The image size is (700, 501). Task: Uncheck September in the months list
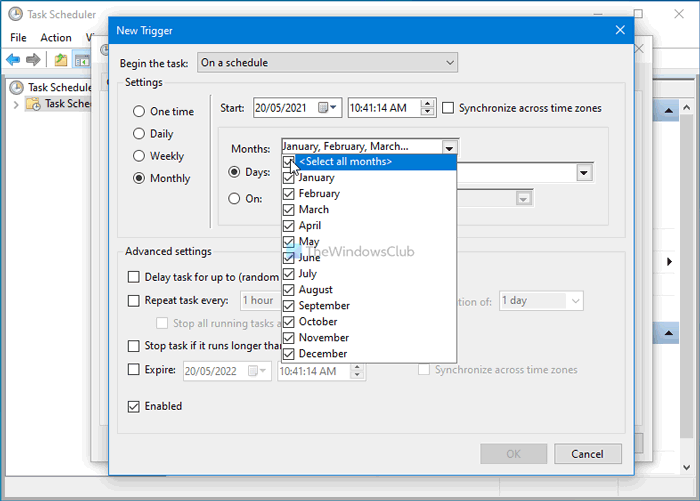(x=289, y=306)
